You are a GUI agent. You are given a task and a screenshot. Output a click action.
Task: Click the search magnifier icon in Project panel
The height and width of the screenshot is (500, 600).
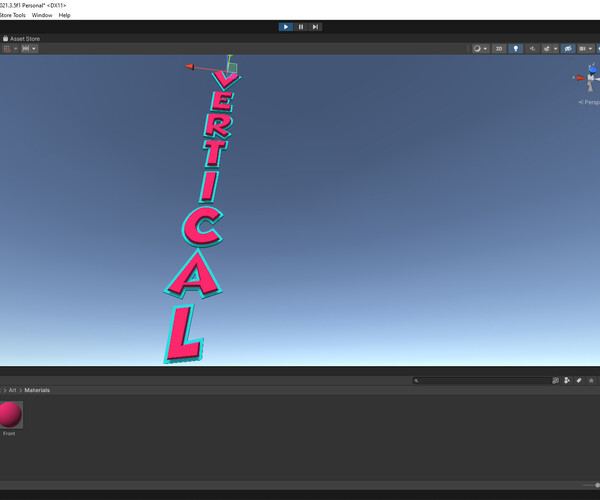click(x=416, y=381)
